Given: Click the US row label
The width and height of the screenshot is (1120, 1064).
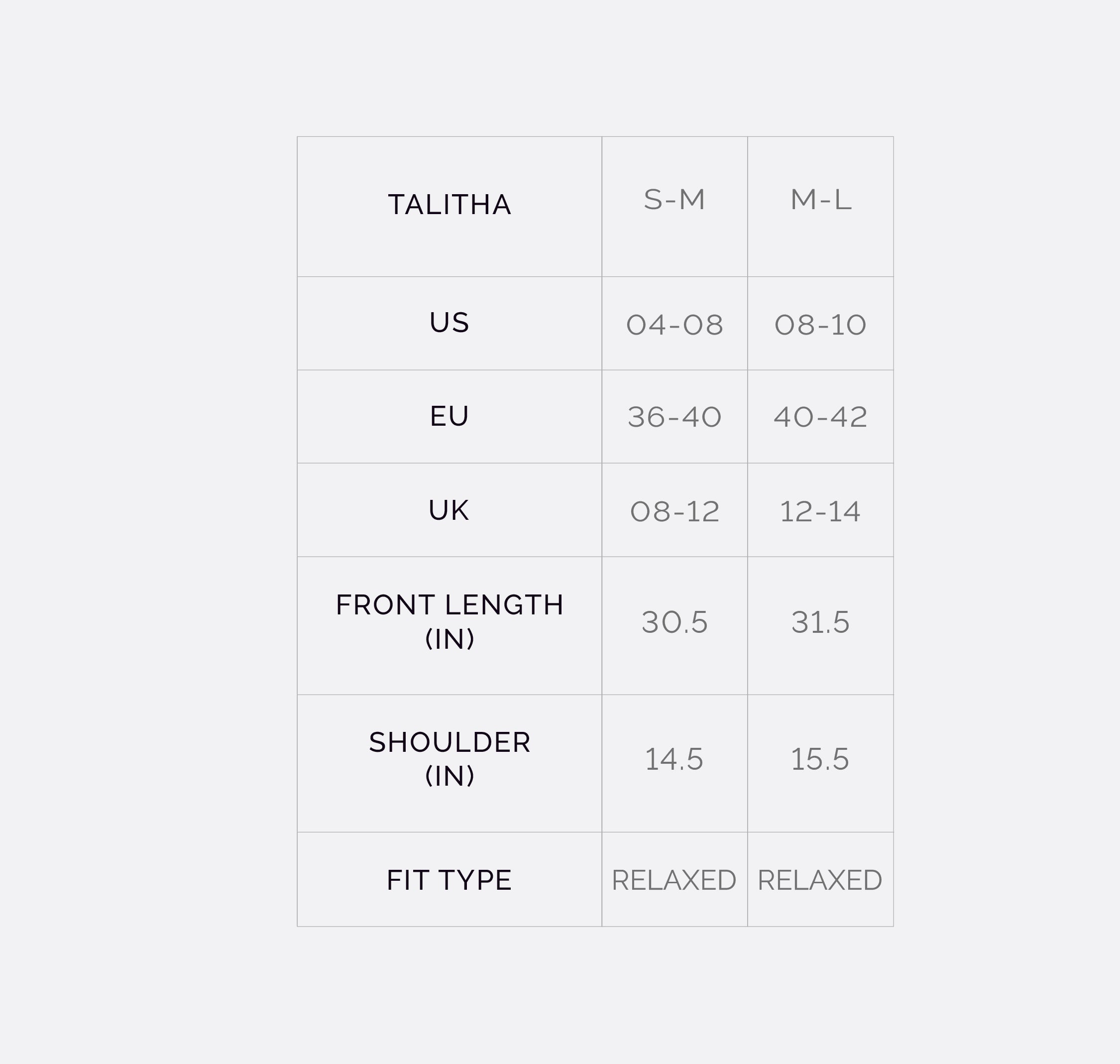Looking at the screenshot, I should click(449, 323).
